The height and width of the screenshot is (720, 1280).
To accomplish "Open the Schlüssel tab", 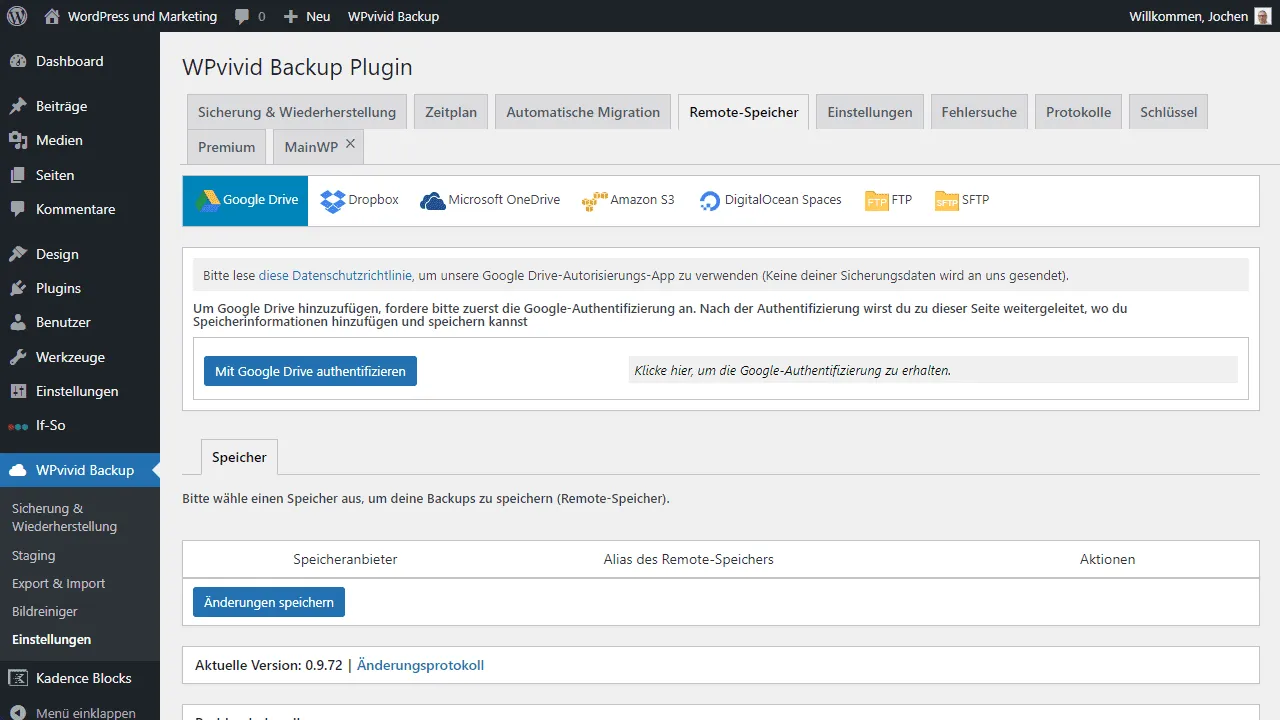I will click(1169, 112).
